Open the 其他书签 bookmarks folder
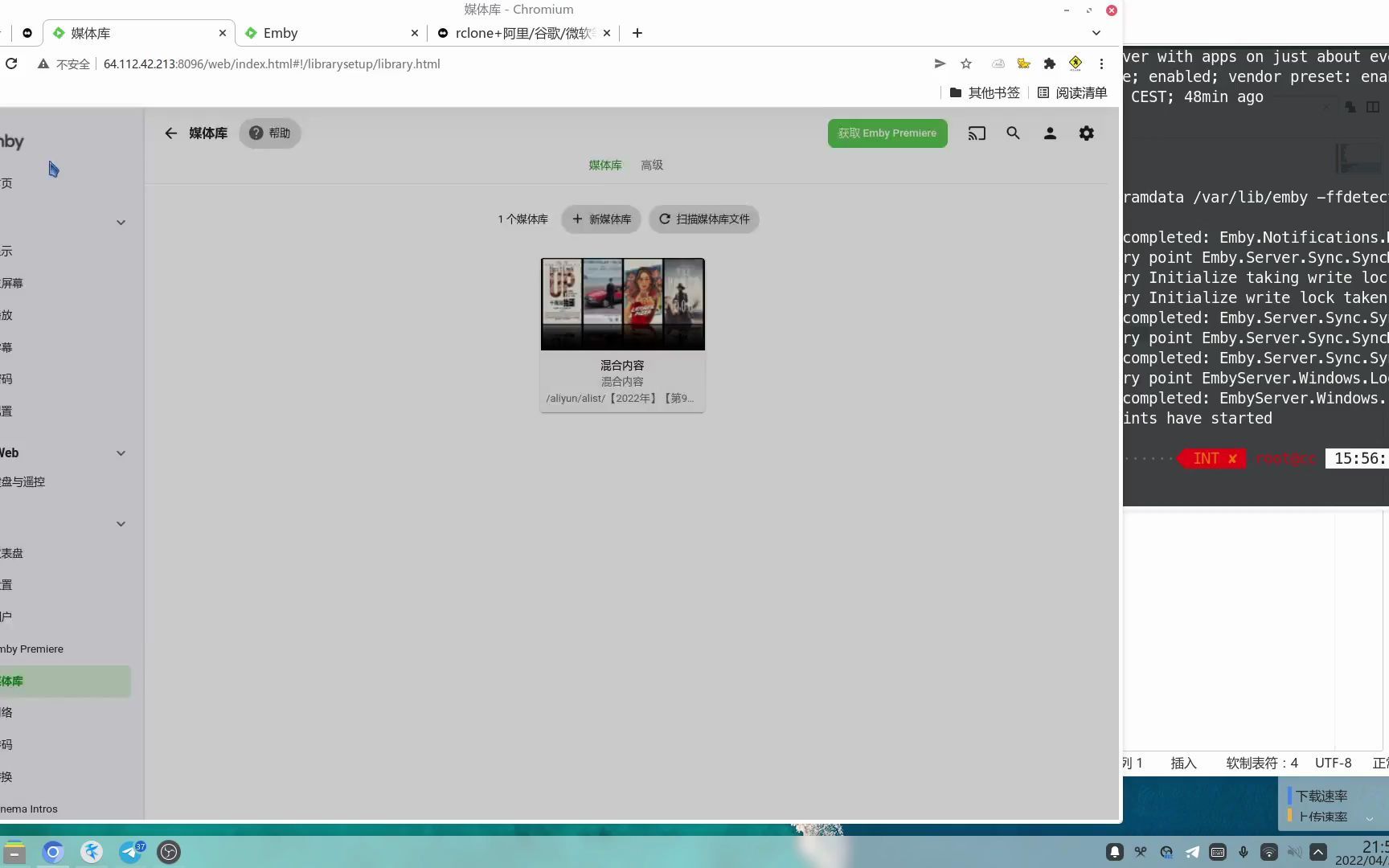 click(x=985, y=92)
